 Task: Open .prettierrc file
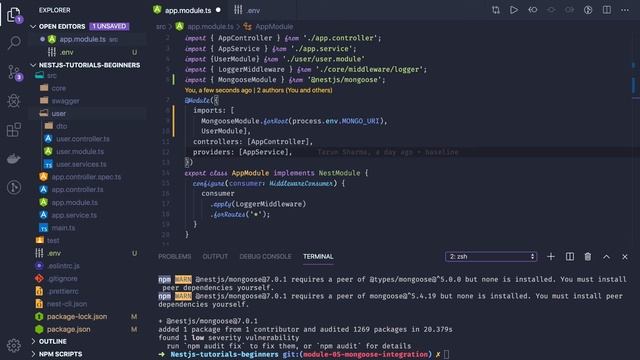click(x=63, y=291)
